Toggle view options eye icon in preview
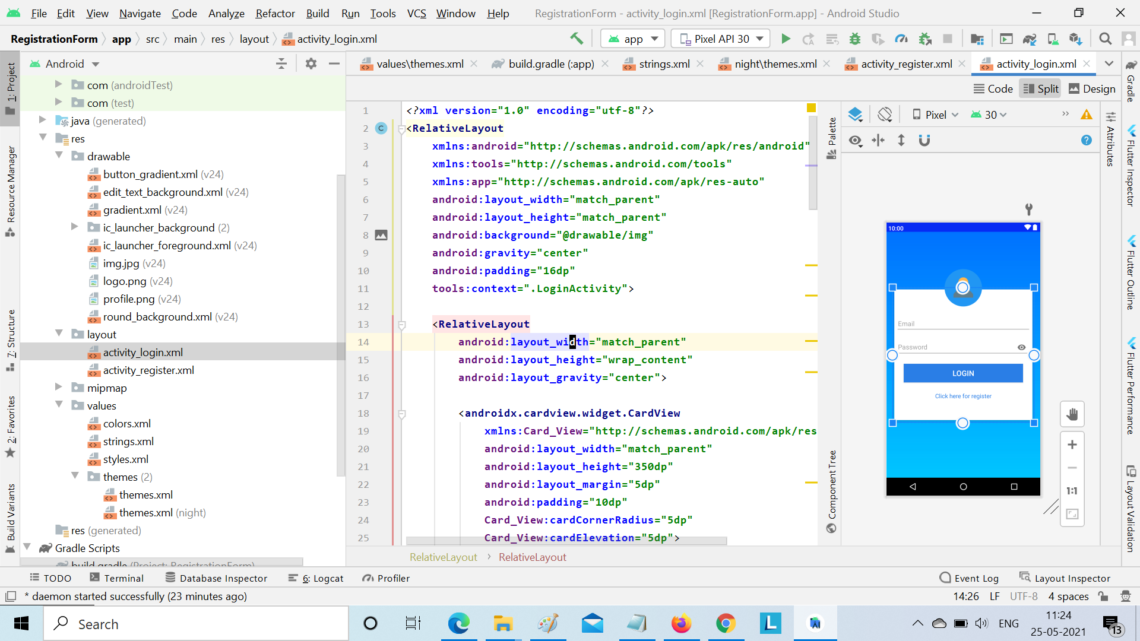The height and width of the screenshot is (641, 1140). coord(855,140)
